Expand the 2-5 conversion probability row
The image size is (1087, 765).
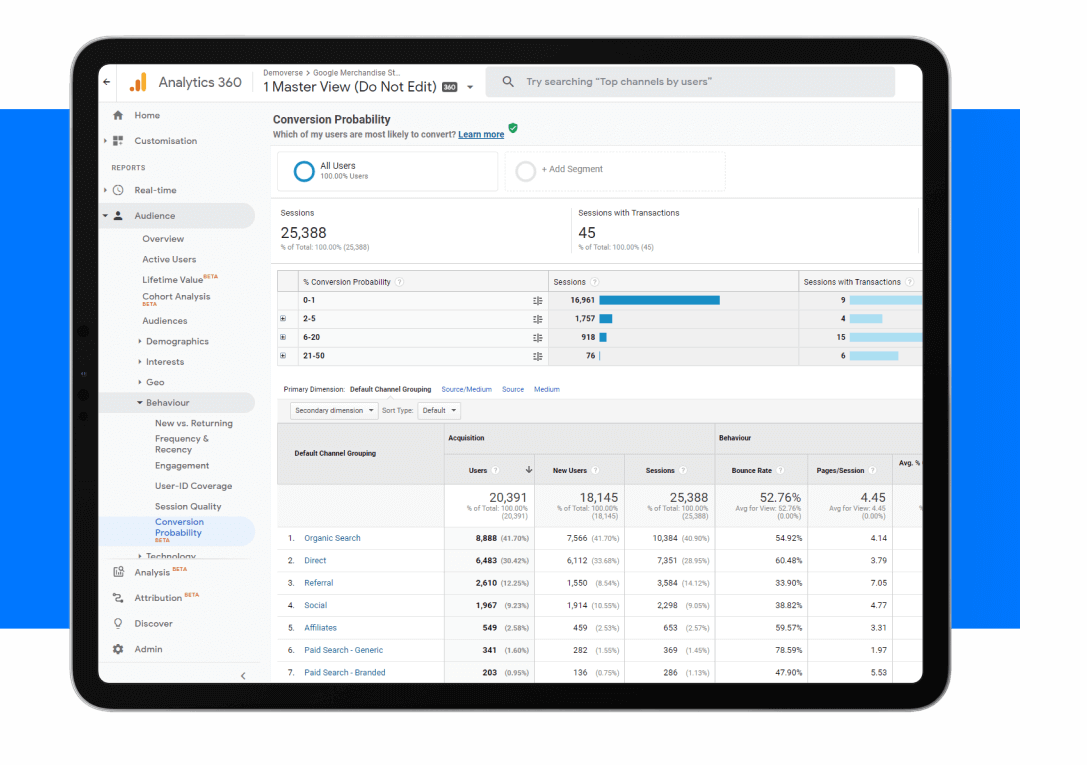coord(285,318)
